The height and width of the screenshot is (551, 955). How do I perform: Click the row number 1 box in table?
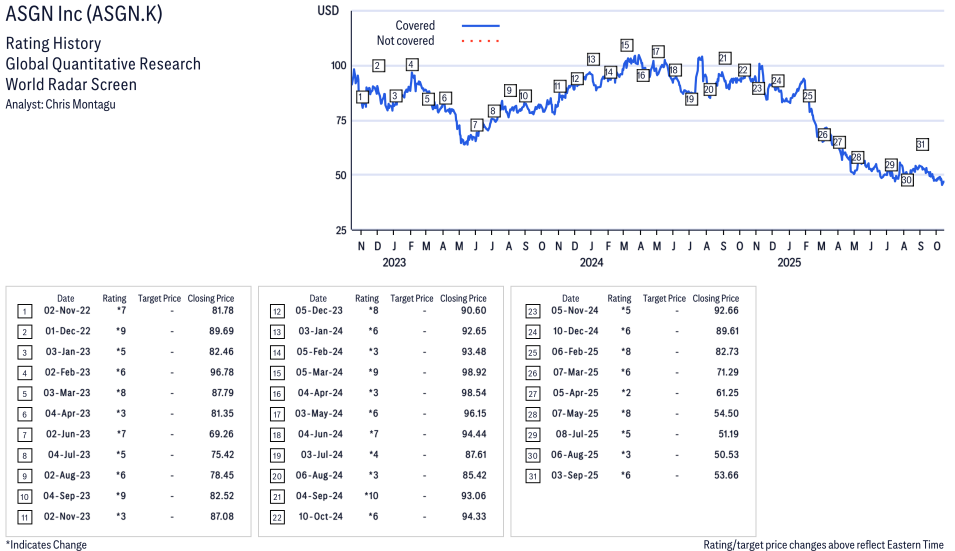[x=23, y=312]
